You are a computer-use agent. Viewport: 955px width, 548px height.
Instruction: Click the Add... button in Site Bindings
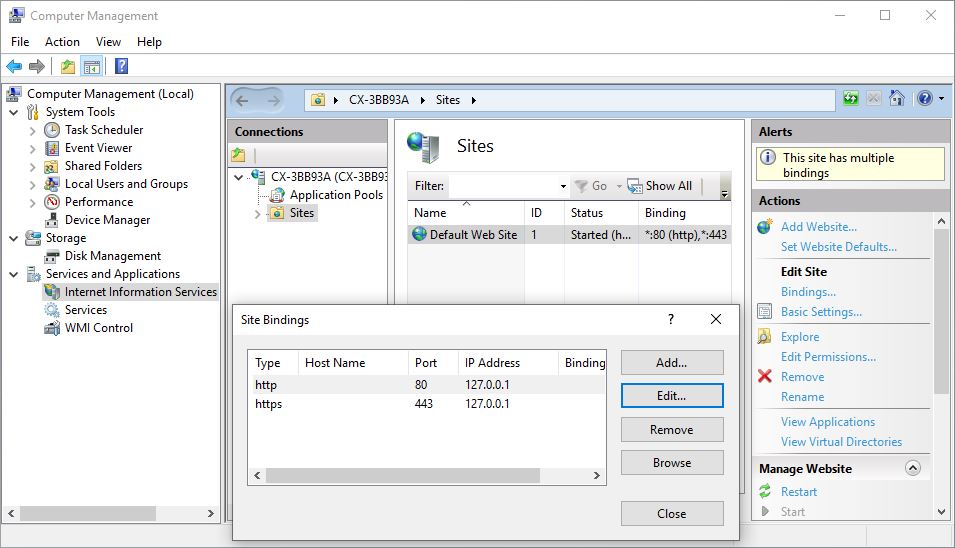coord(672,362)
